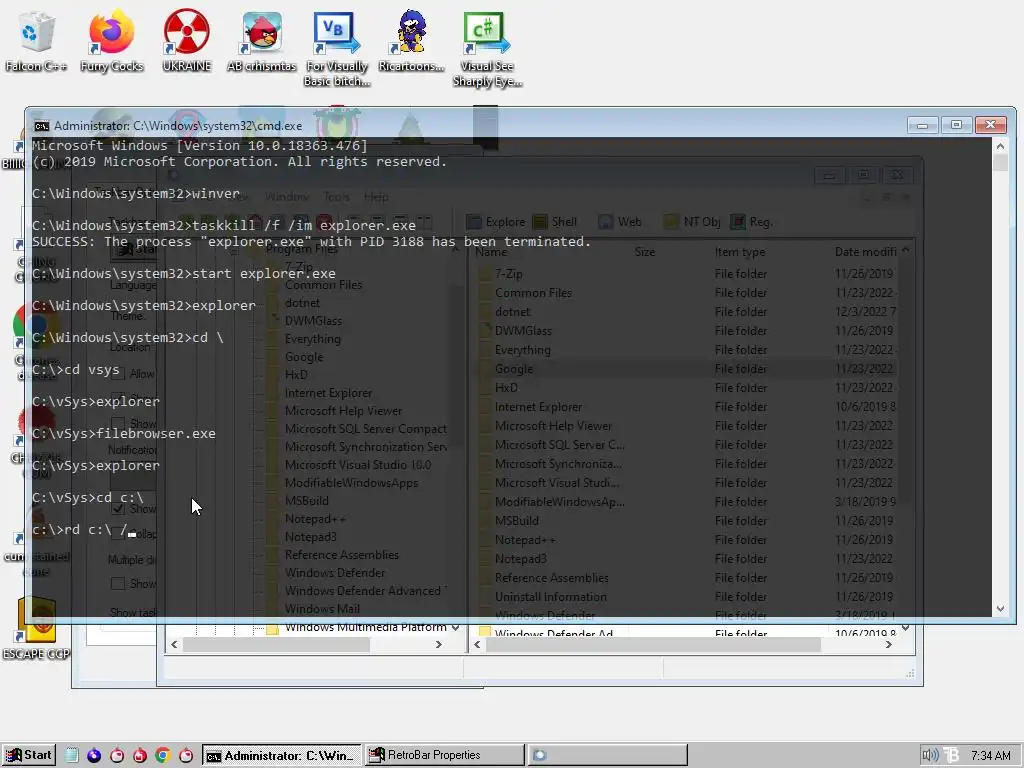Click Shell toolbar button in file browser
Image resolution: width=1024 pixels, height=768 pixels.
click(x=555, y=222)
